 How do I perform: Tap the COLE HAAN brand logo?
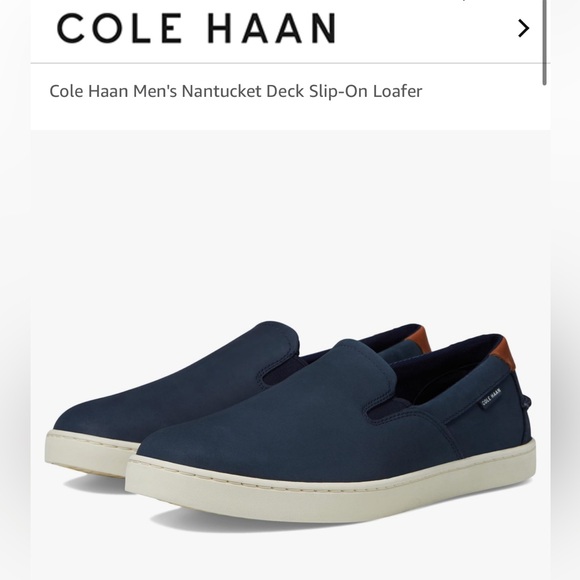[197, 28]
